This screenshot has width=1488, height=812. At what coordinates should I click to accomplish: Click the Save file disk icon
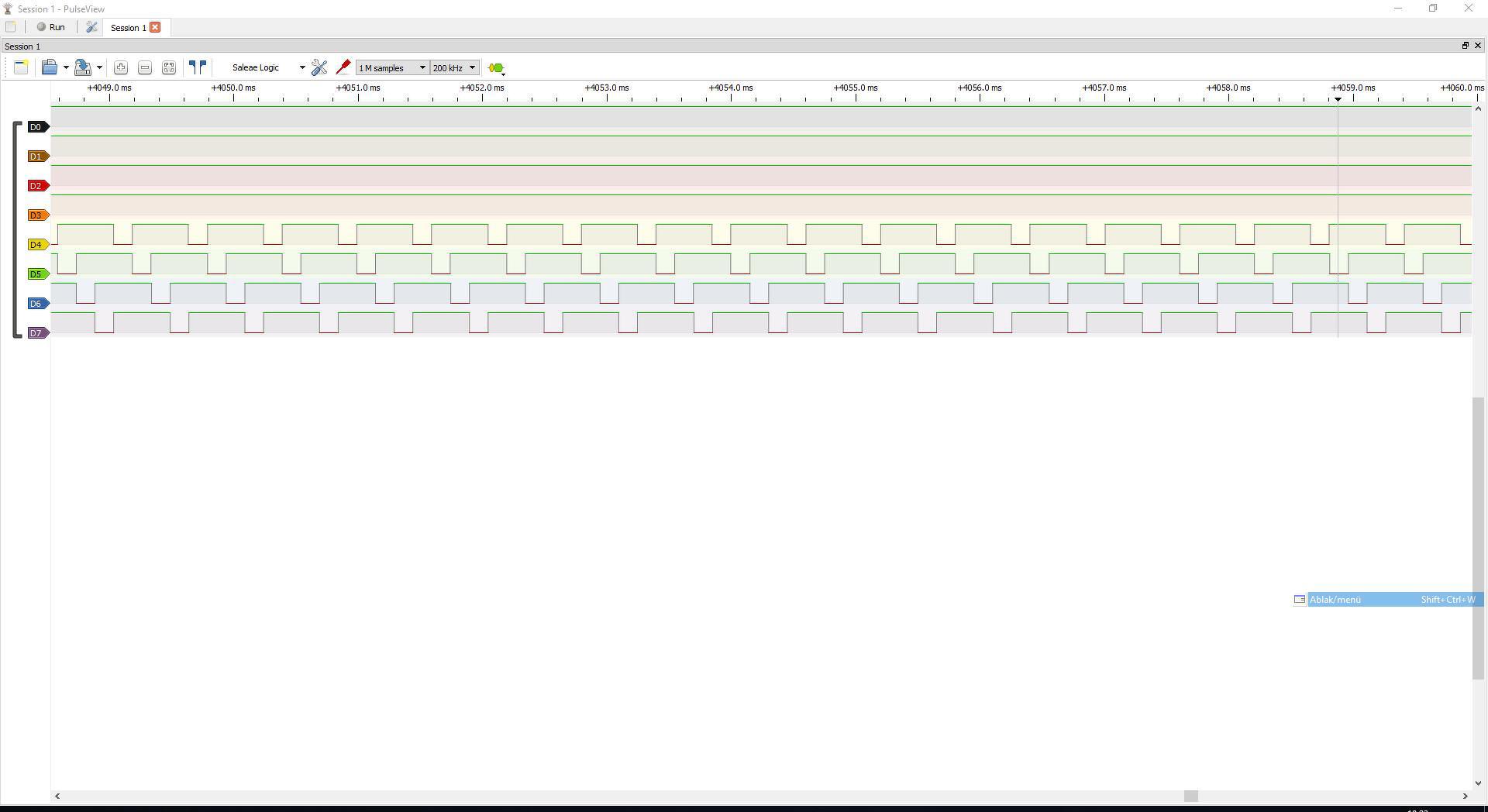point(82,67)
